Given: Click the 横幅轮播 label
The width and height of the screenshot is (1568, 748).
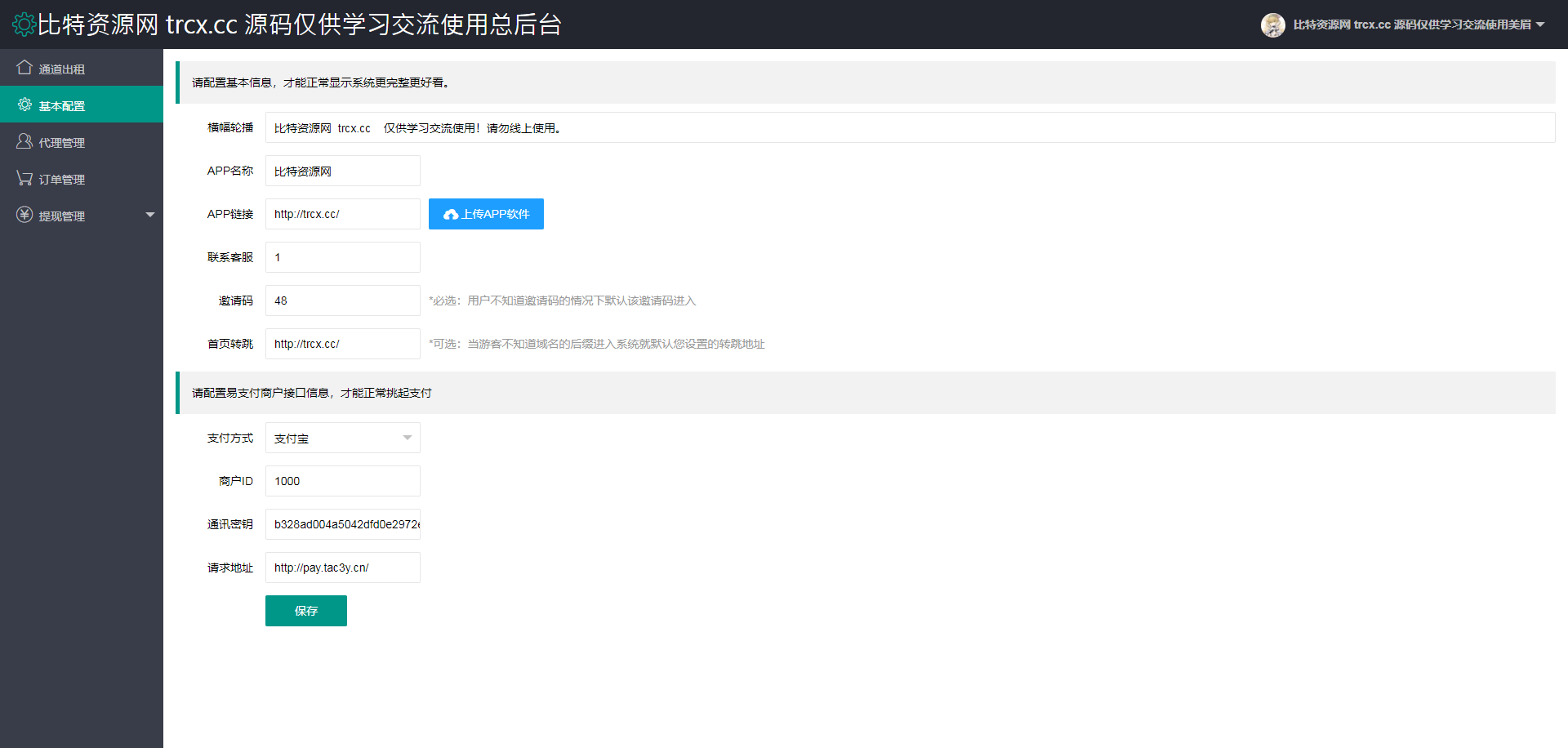Looking at the screenshot, I should pyautogui.click(x=230, y=127).
